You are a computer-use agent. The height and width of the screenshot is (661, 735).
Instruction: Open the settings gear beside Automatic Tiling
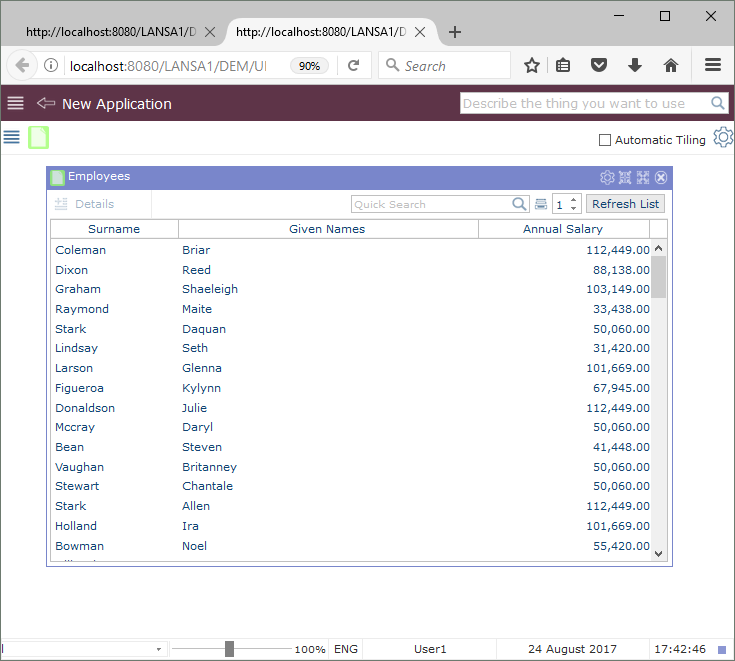click(723, 138)
